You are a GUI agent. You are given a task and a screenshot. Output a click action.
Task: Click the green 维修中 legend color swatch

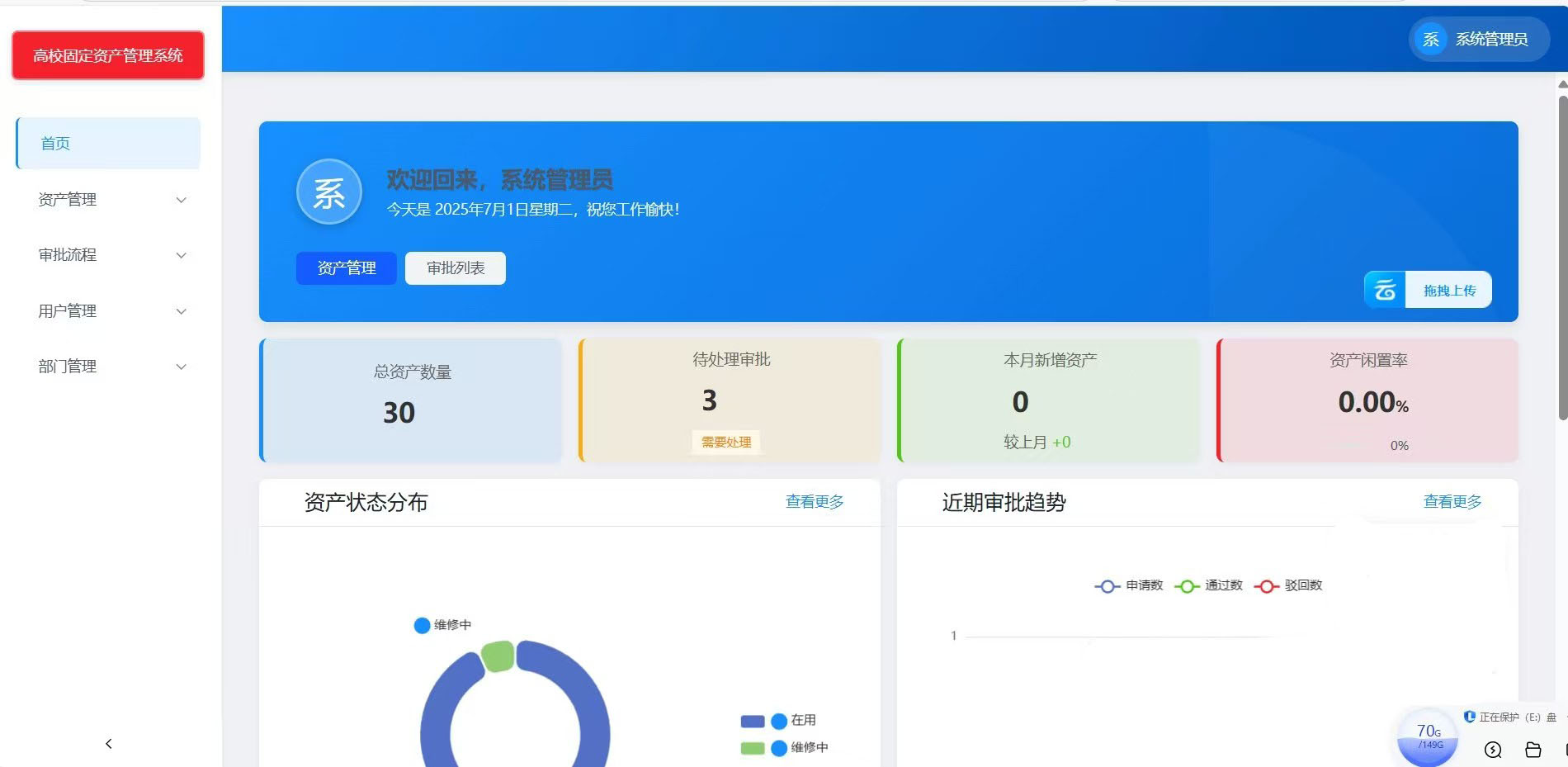coord(753,748)
